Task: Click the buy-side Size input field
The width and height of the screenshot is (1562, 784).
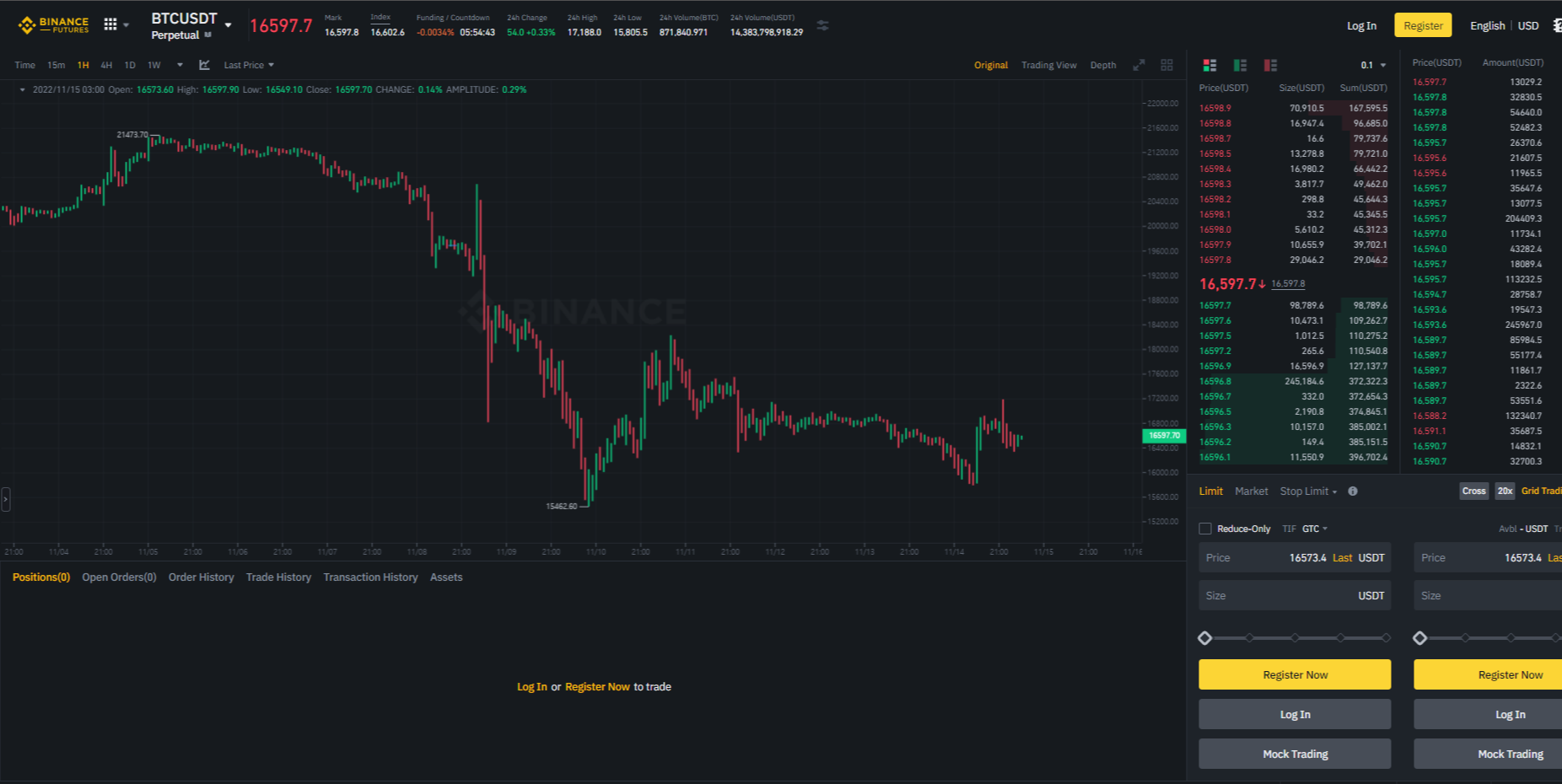Action: 1295,595
